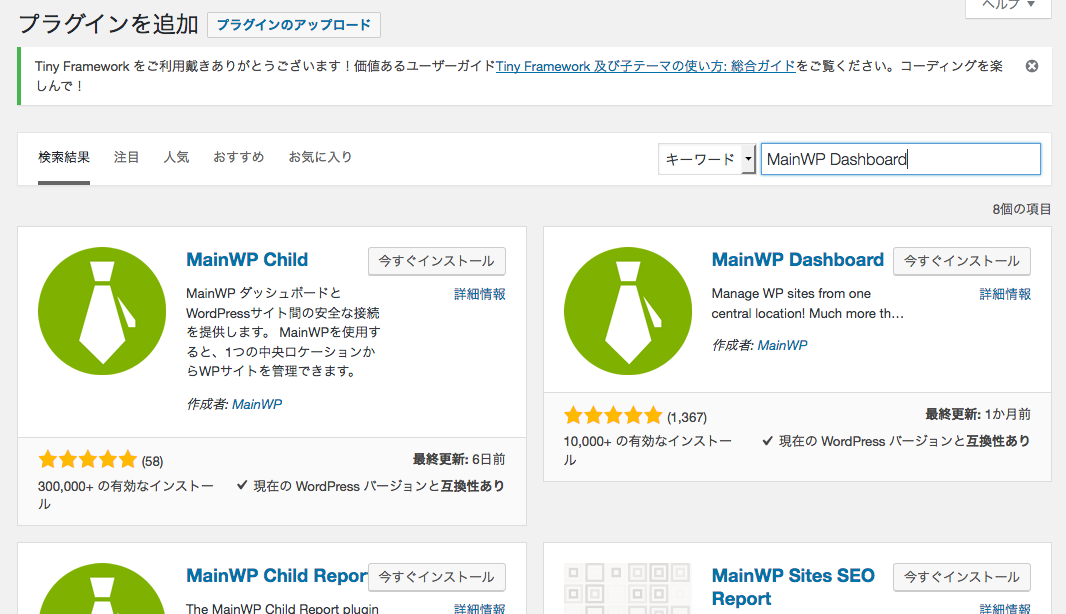
Task: Open the MainWP Child plugin title link
Action: (x=247, y=260)
